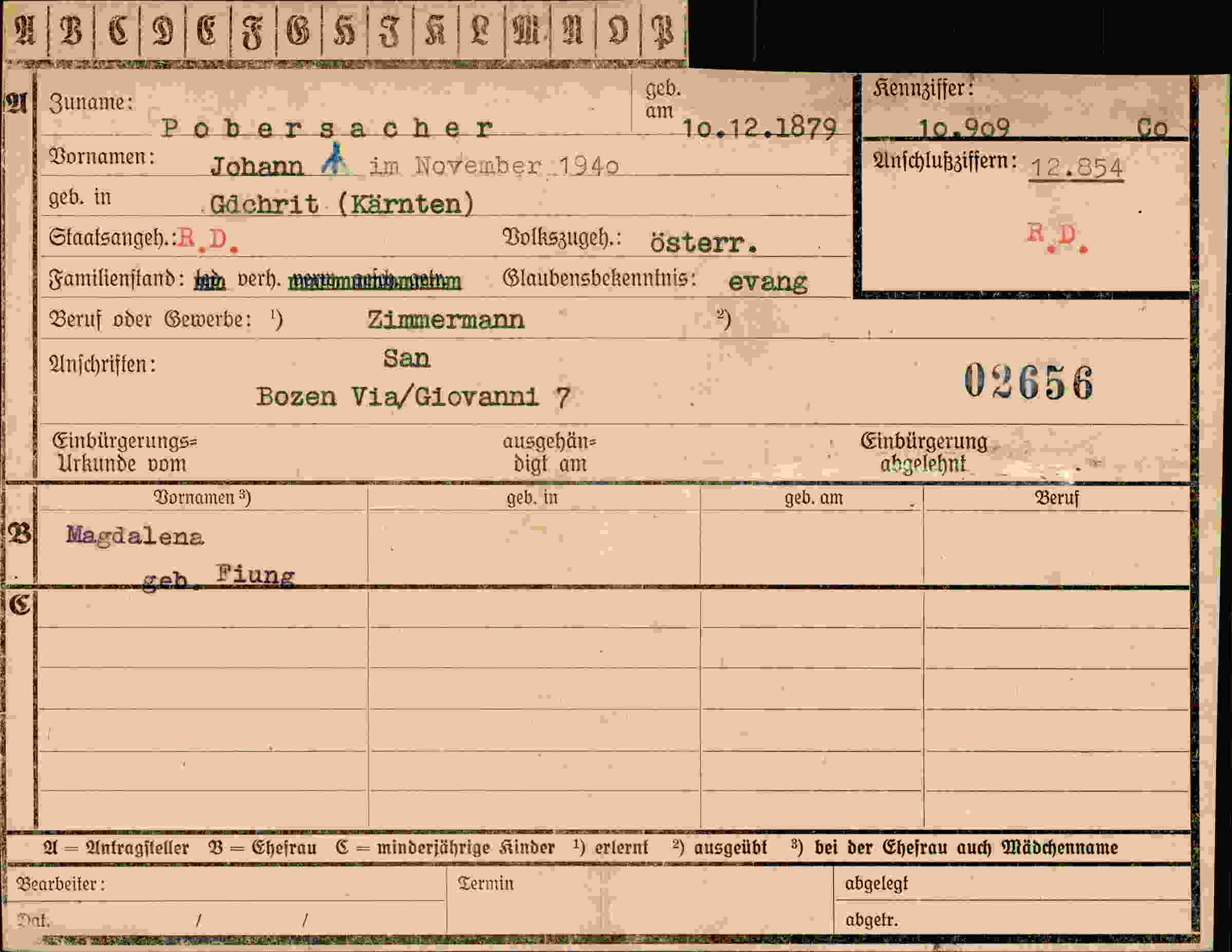Click the red "R.D." after Staatsangeh.
The height and width of the screenshot is (952, 1232).
(208, 240)
